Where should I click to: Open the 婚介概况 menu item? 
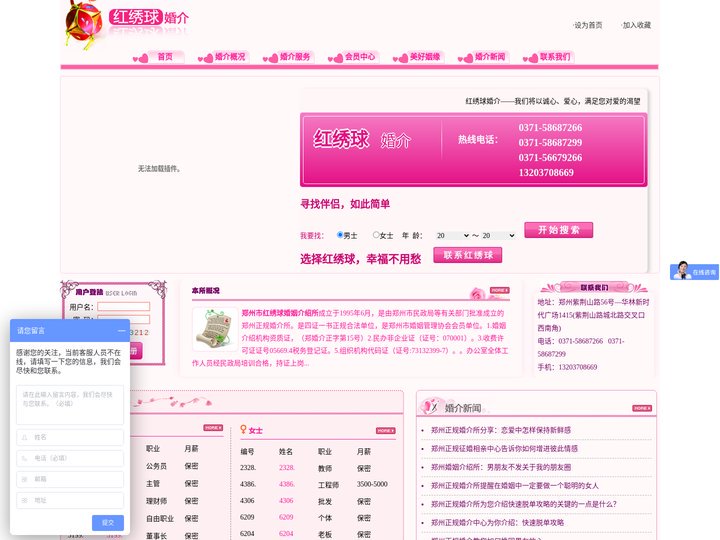[x=230, y=56]
